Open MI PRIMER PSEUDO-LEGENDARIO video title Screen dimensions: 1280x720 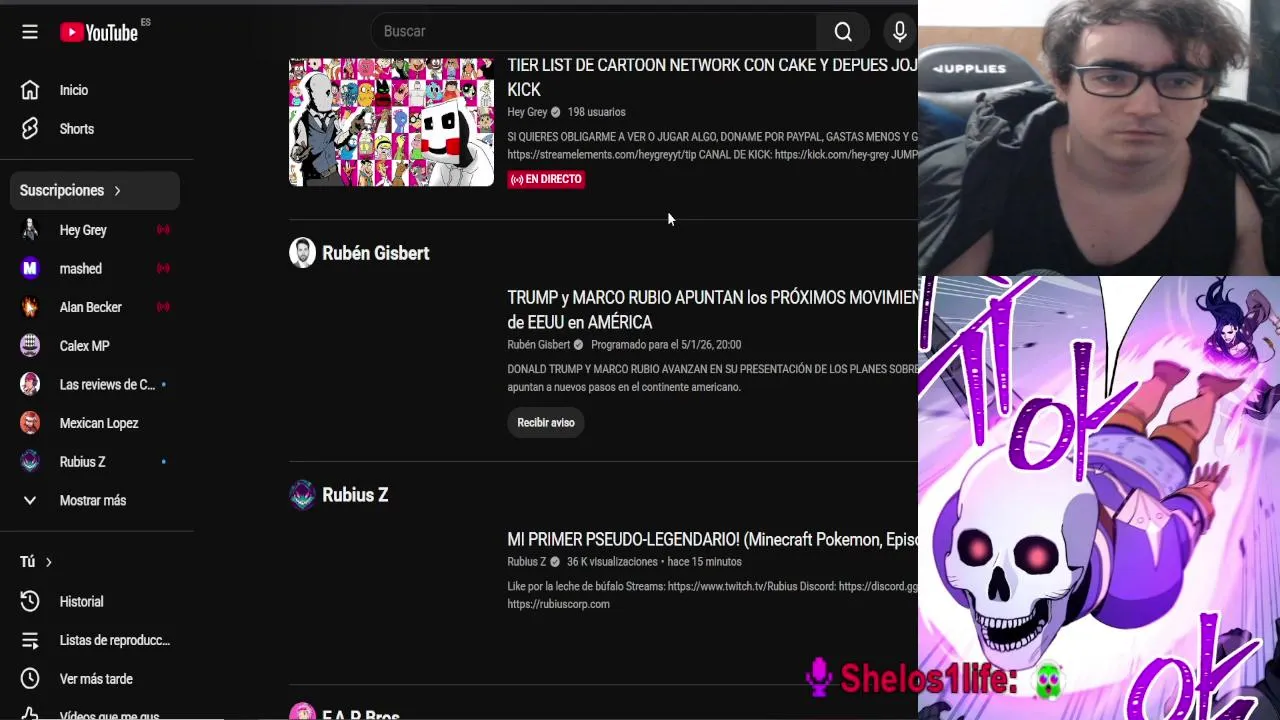click(712, 540)
